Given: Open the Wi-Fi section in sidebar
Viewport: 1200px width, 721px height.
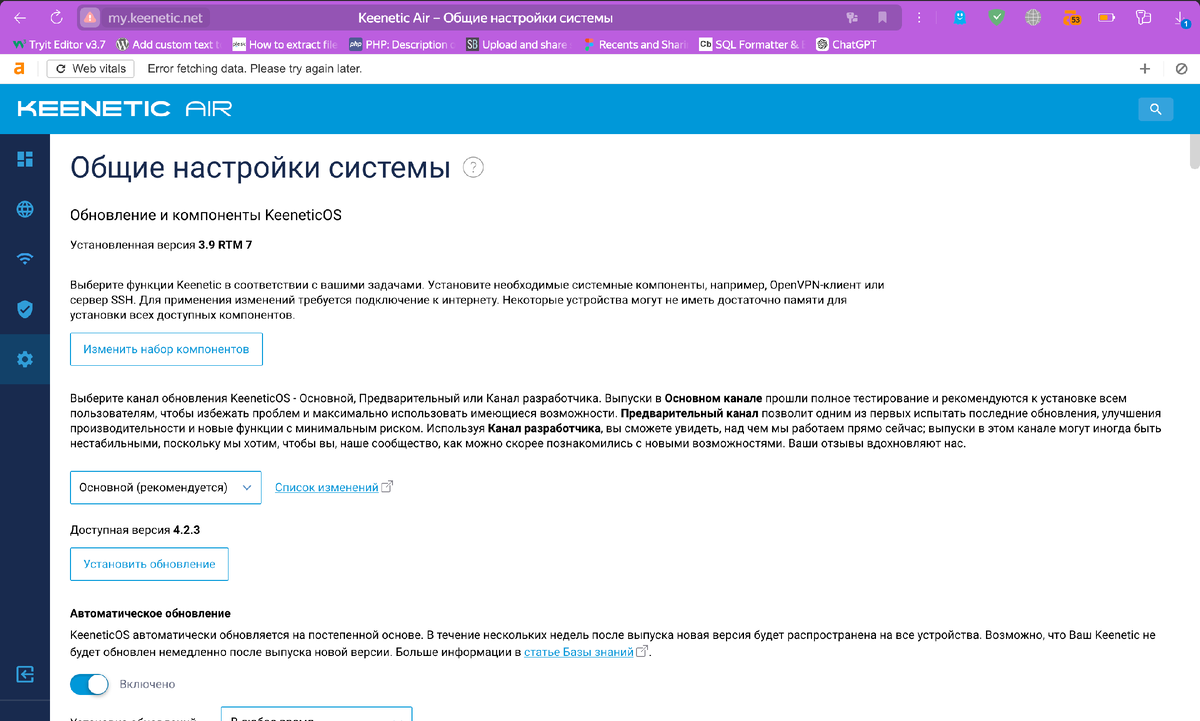Looking at the screenshot, I should tap(25, 259).
